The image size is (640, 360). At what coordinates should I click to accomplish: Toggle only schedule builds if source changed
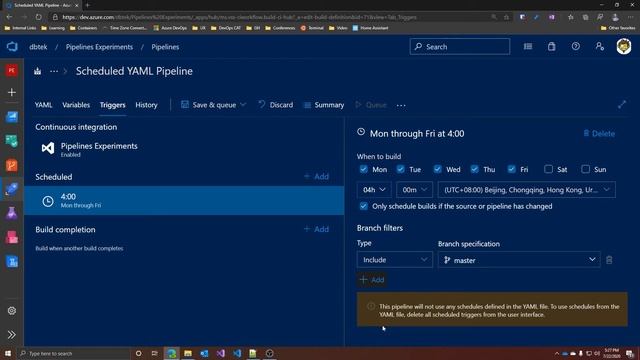(363, 206)
